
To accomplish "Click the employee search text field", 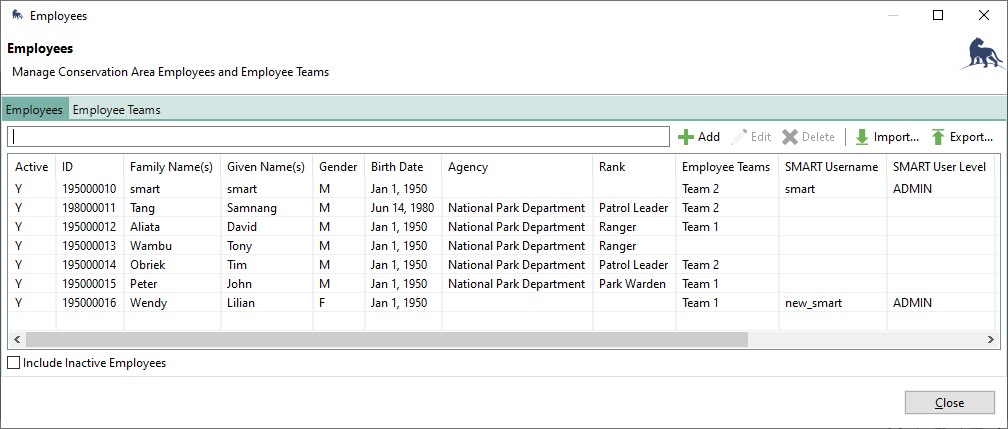I will tap(338, 137).
